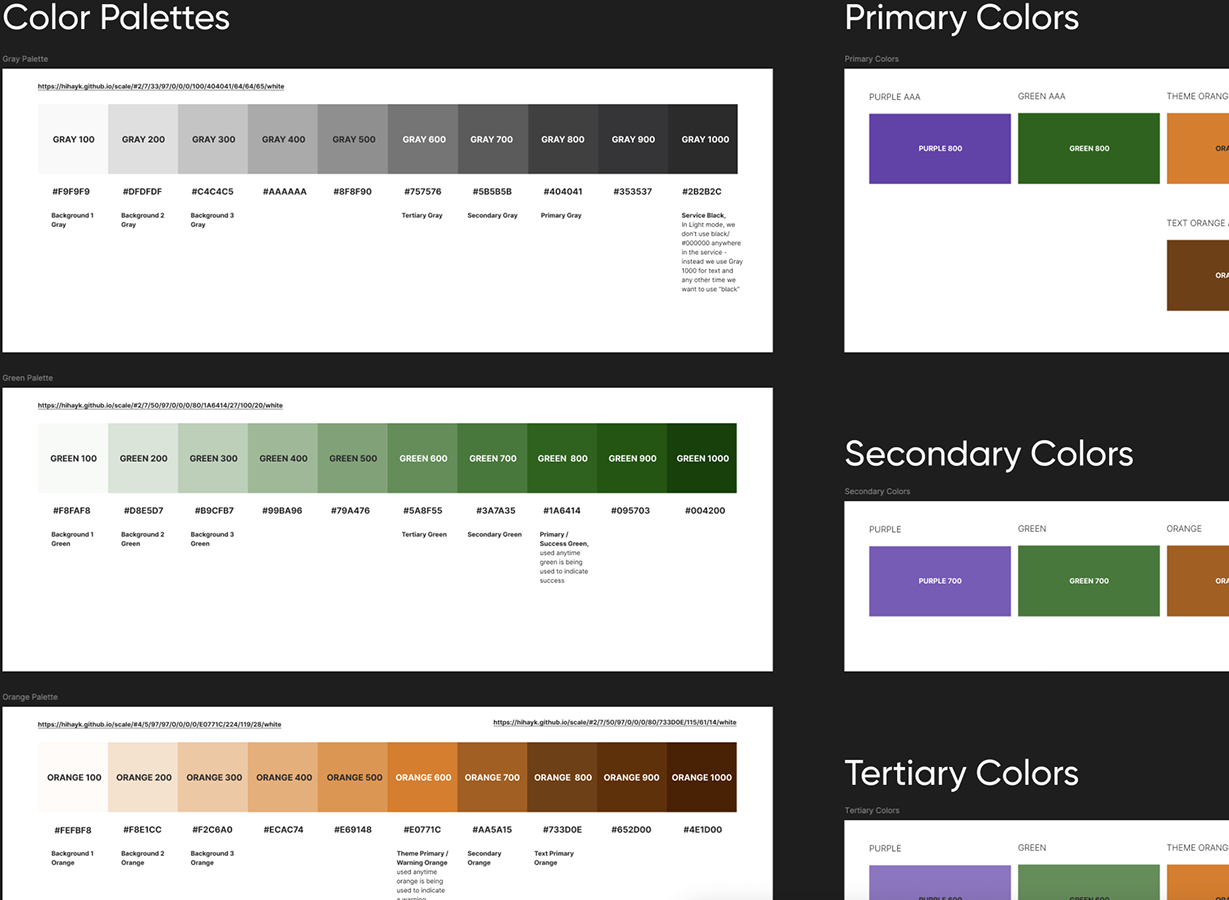Click the ORANGE 400 swatch
The image size is (1229, 900).
283,777
